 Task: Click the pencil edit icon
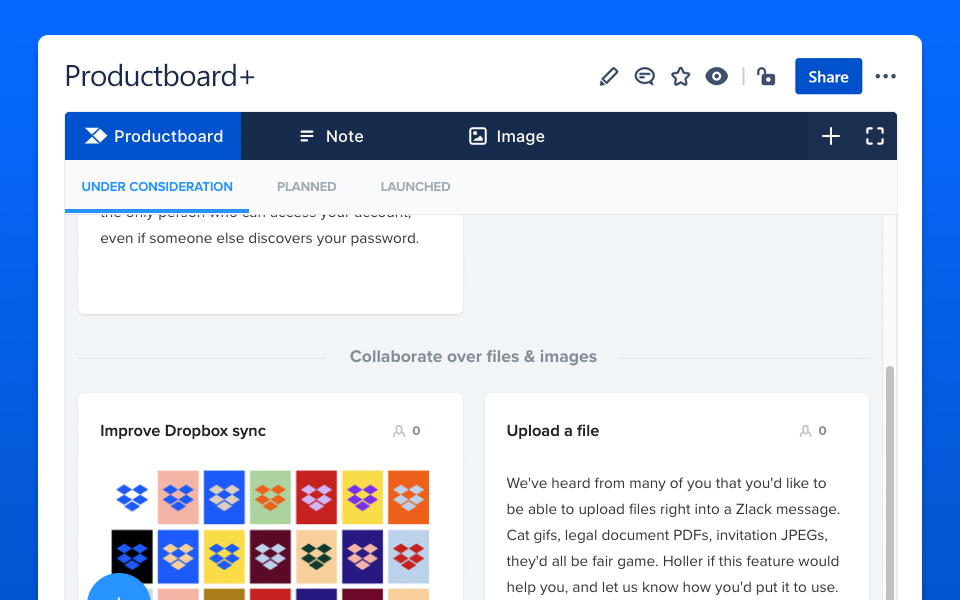pyautogui.click(x=609, y=77)
